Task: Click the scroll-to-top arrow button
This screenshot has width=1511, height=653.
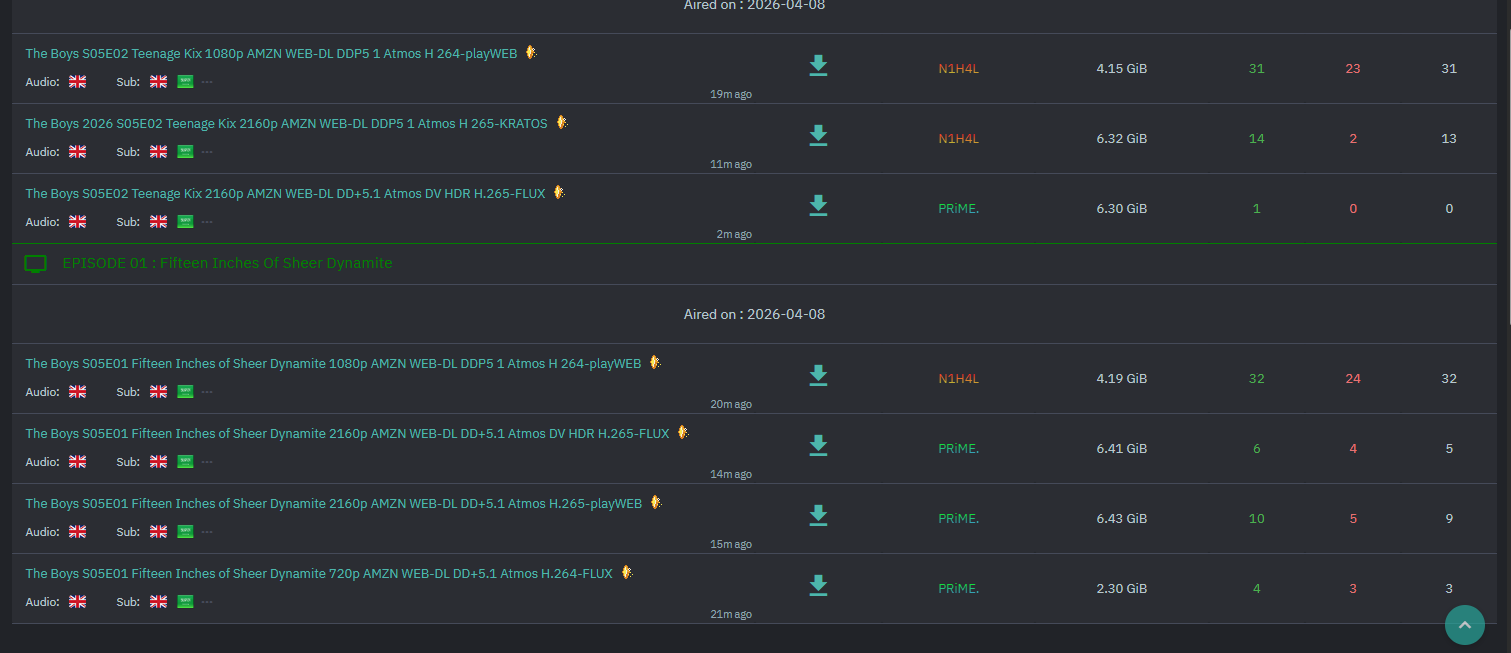Action: [x=1465, y=625]
